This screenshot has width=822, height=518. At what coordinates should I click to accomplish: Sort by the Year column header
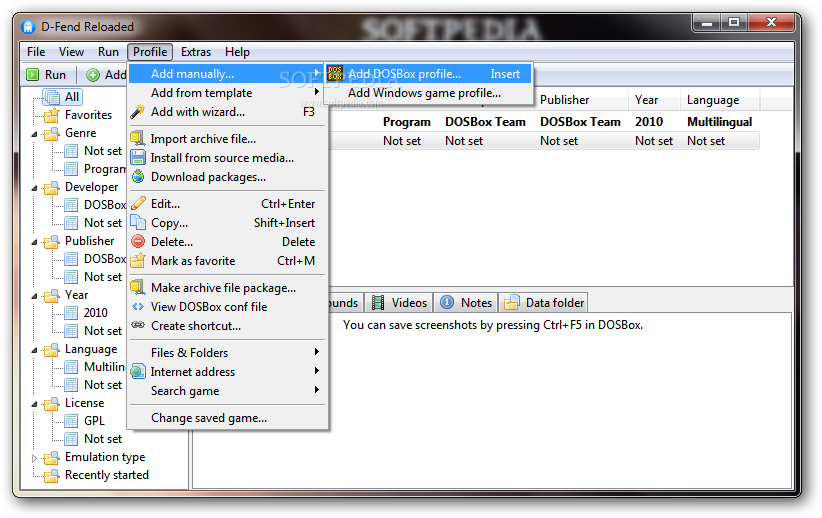click(x=654, y=100)
